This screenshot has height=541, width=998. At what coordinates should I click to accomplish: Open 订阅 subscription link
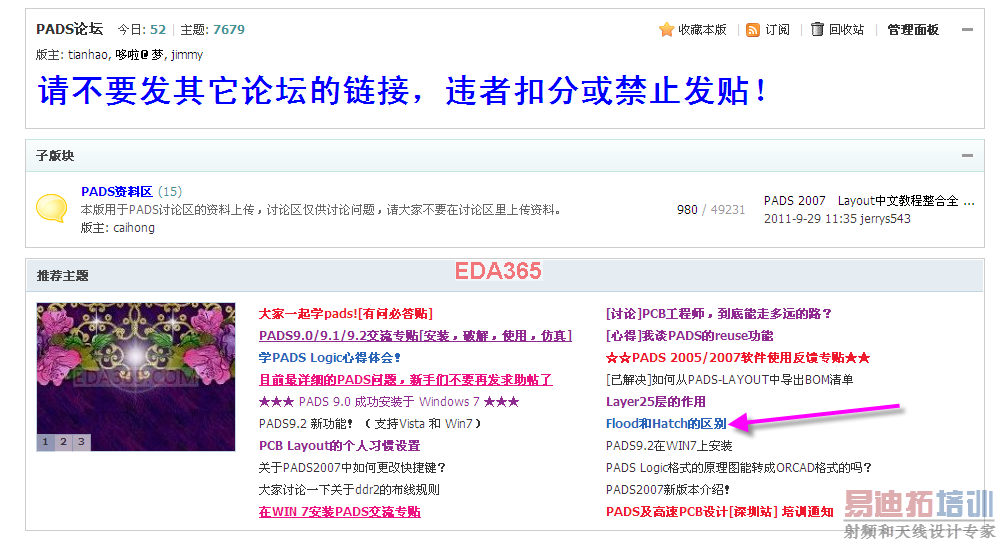click(x=777, y=30)
